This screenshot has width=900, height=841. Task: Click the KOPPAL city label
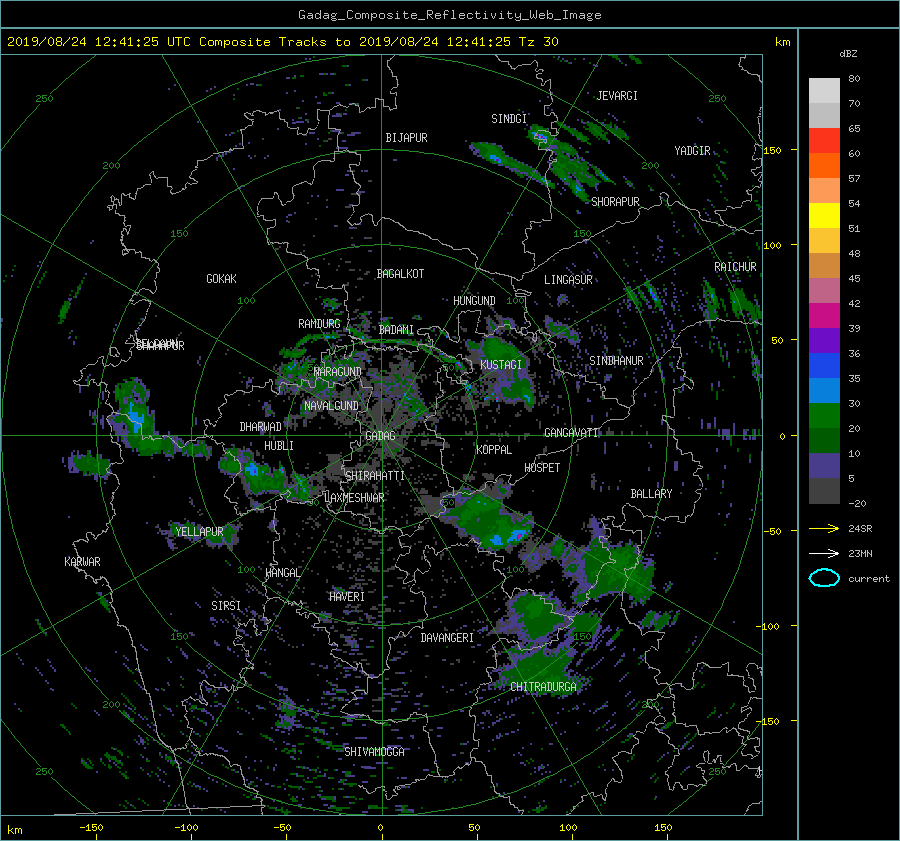[x=494, y=450]
